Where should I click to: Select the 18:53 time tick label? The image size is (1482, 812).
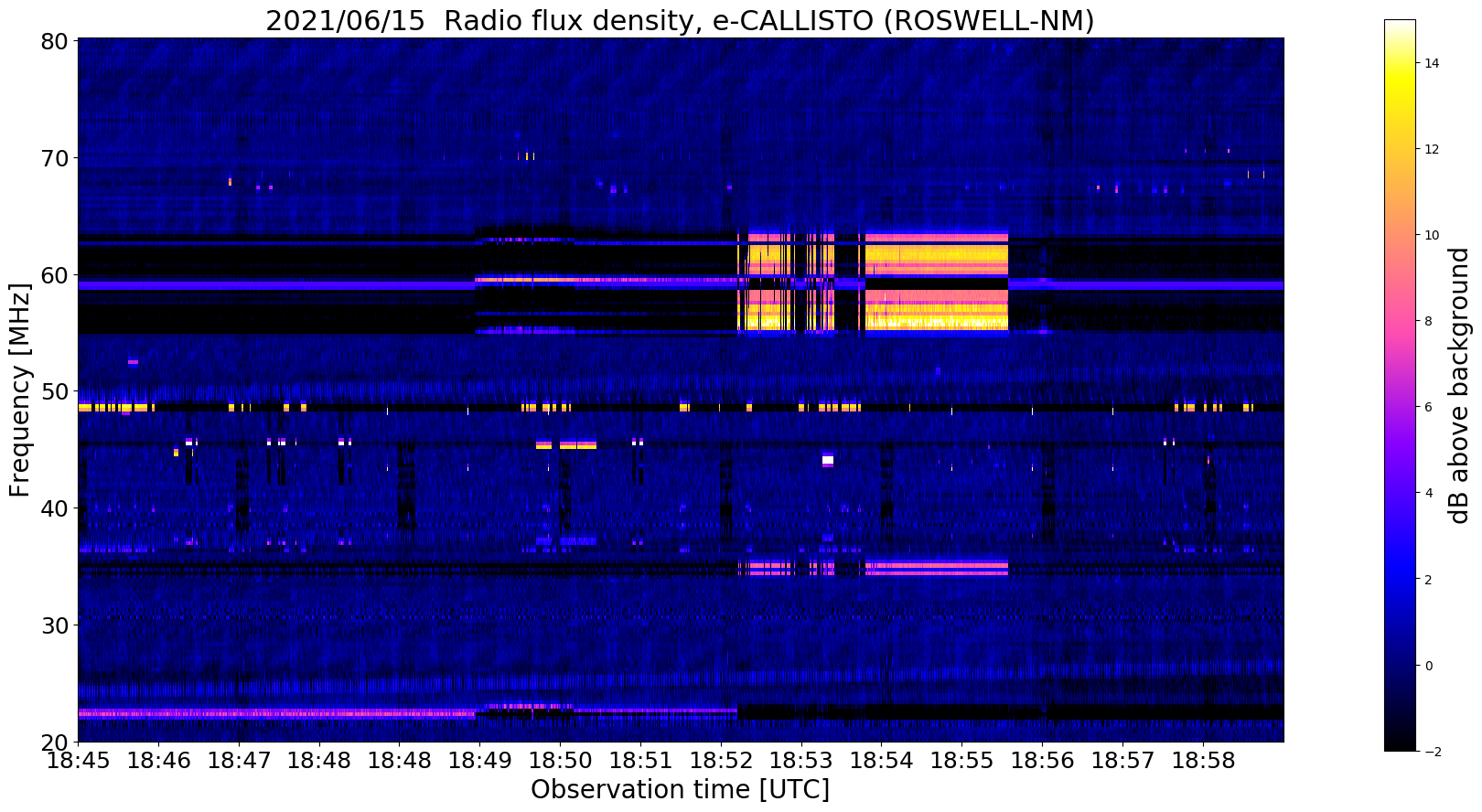tap(801, 761)
